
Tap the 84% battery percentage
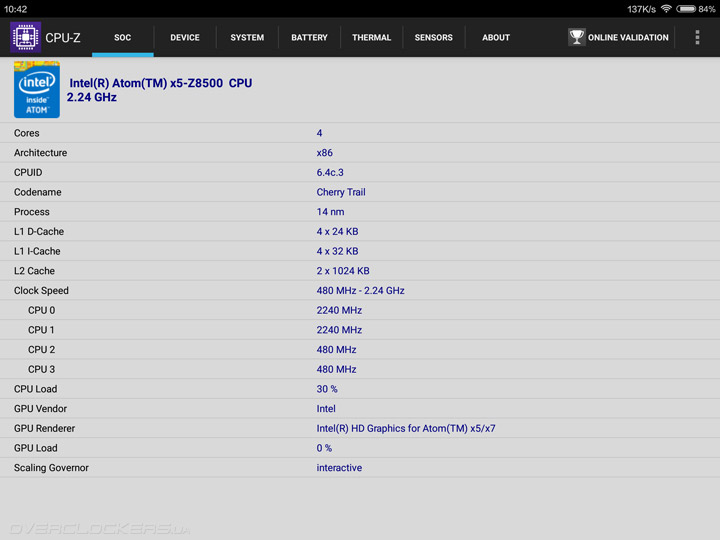pos(707,9)
